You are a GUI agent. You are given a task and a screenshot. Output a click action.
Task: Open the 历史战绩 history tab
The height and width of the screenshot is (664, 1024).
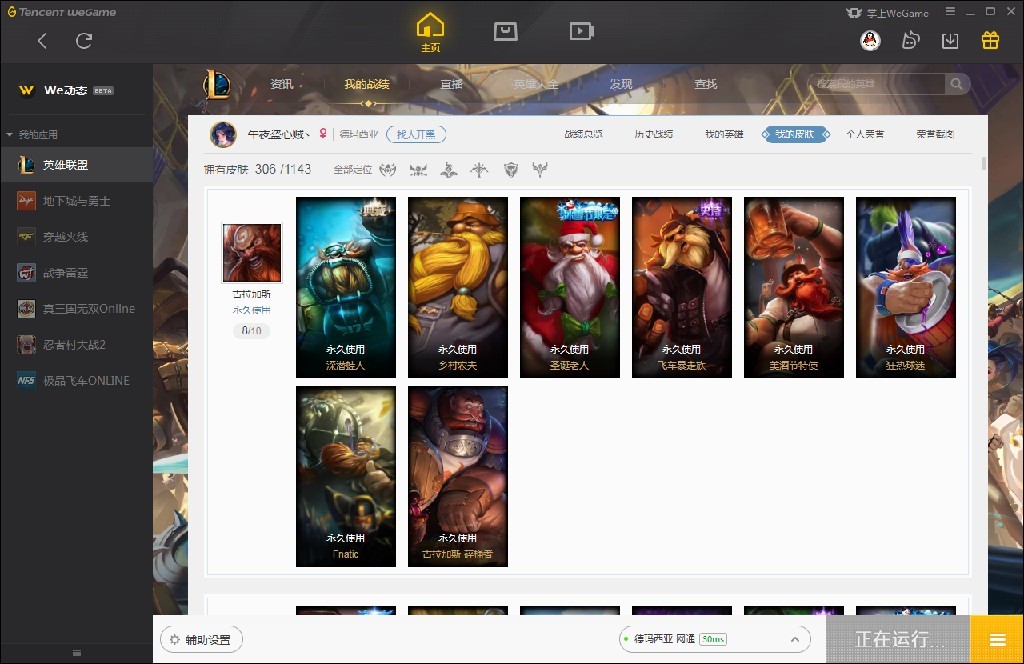point(654,134)
